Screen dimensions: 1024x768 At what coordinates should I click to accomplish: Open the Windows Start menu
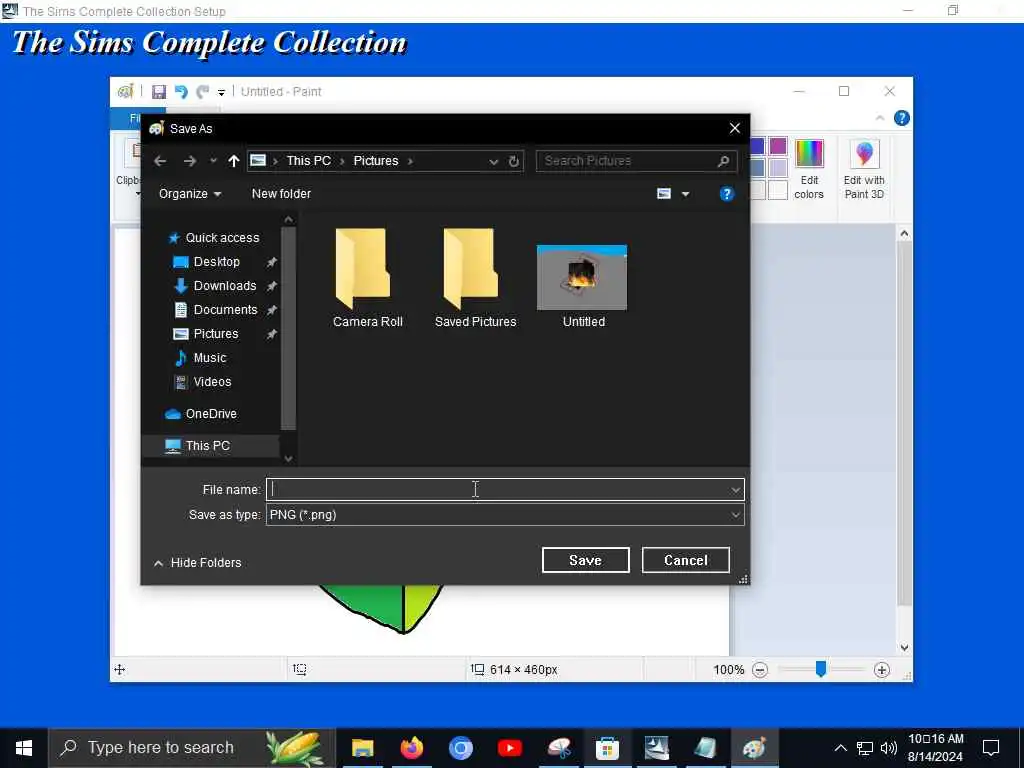[24, 748]
